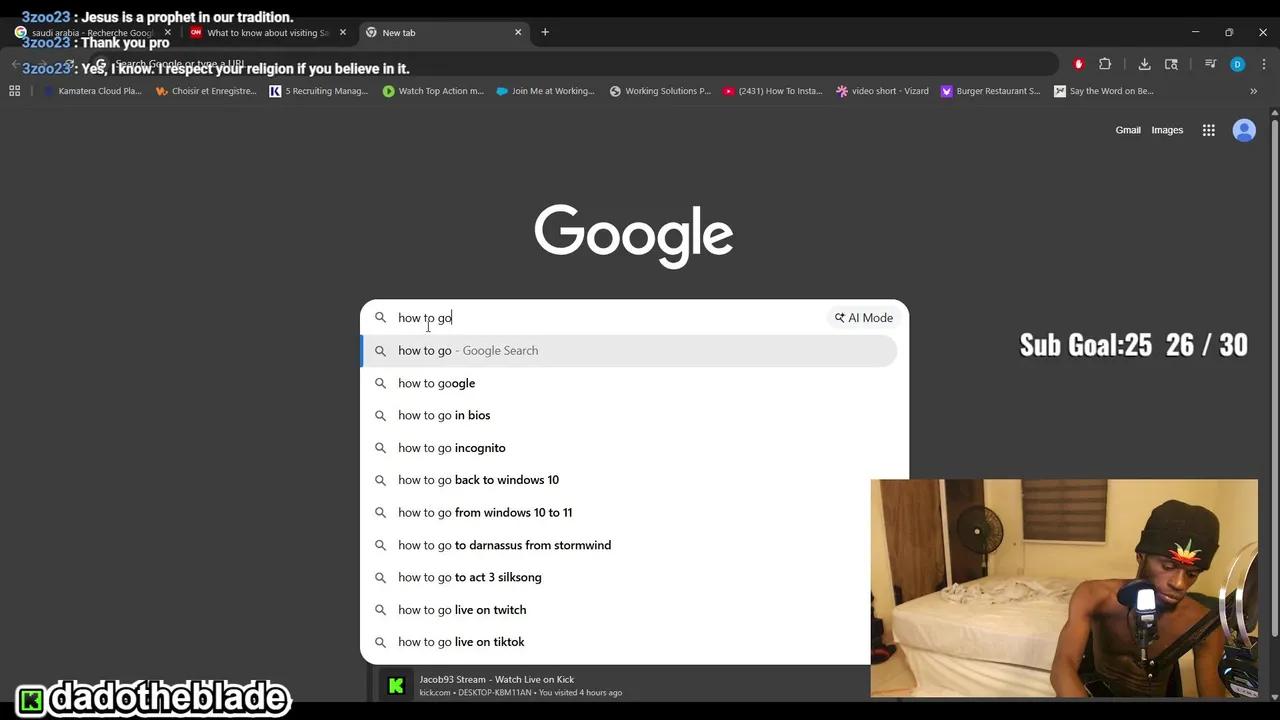Select suggestion 'how to go in bios'
Screen dimensions: 1280x720
pyautogui.click(x=629, y=415)
